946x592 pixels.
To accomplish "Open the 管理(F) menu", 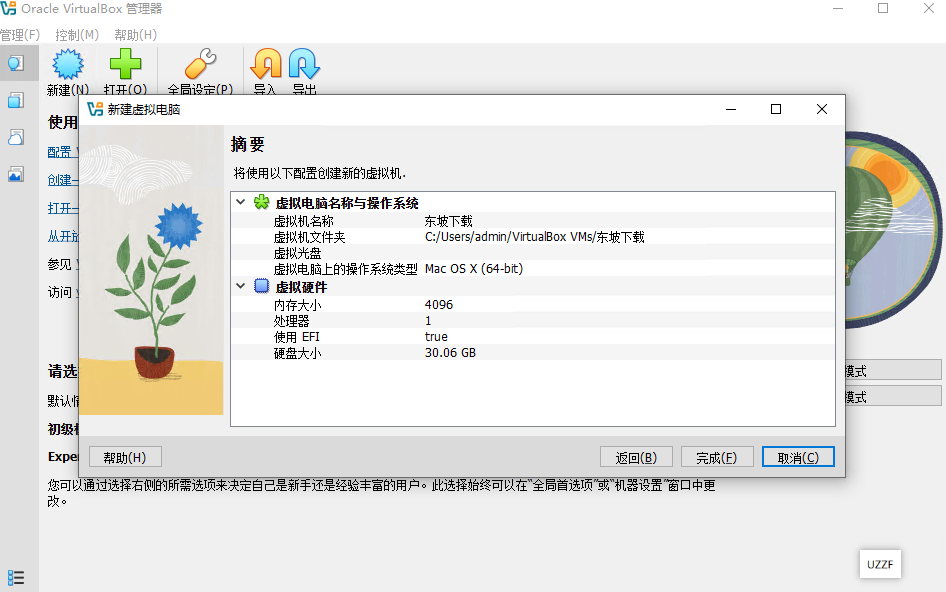I will coord(20,34).
